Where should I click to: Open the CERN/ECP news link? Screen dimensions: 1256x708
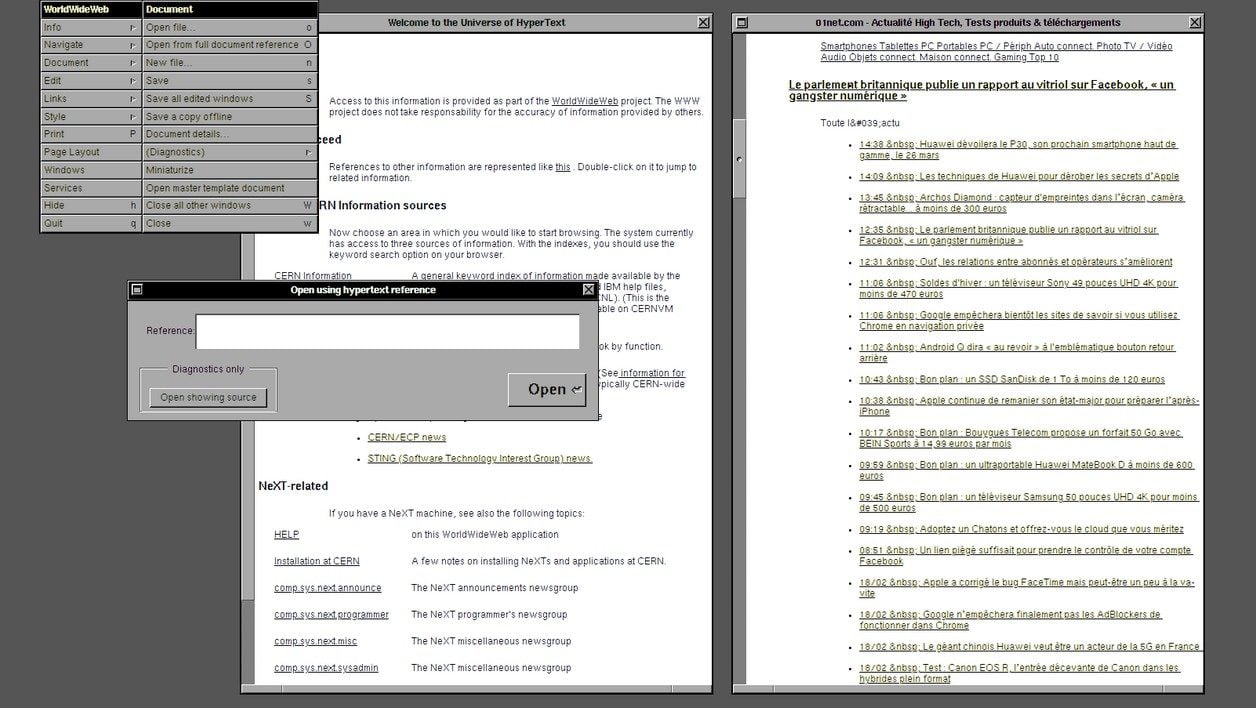pyautogui.click(x=407, y=437)
